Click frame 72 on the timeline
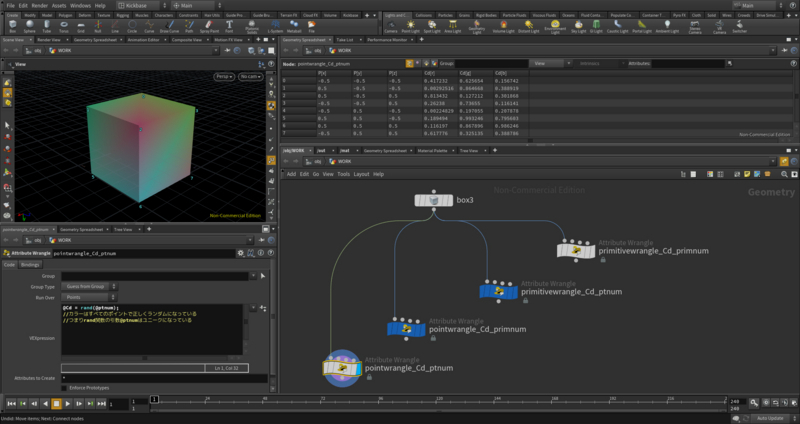The image size is (800, 424). click(322, 401)
